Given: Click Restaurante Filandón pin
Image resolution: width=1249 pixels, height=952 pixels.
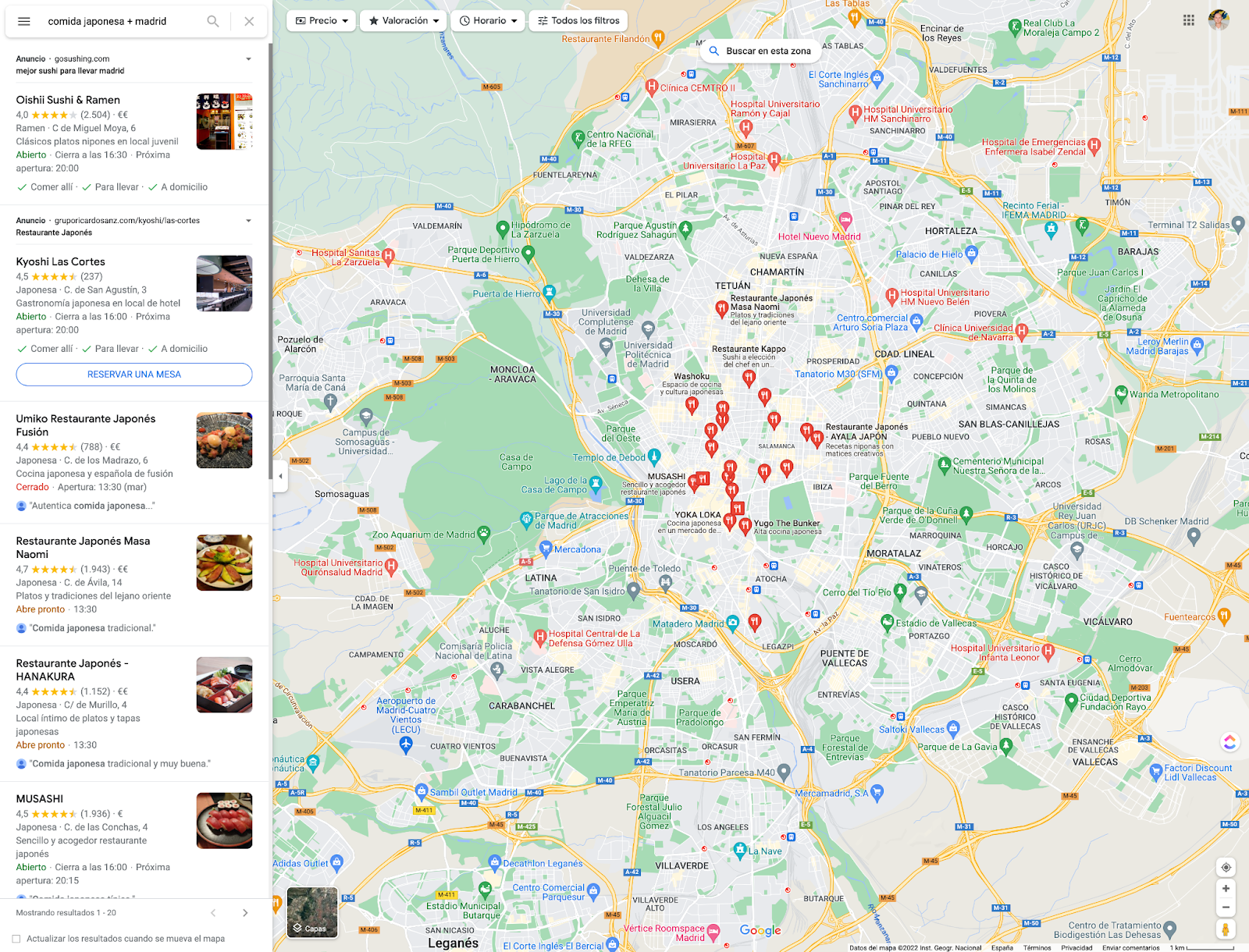Looking at the screenshot, I should pos(658,37).
